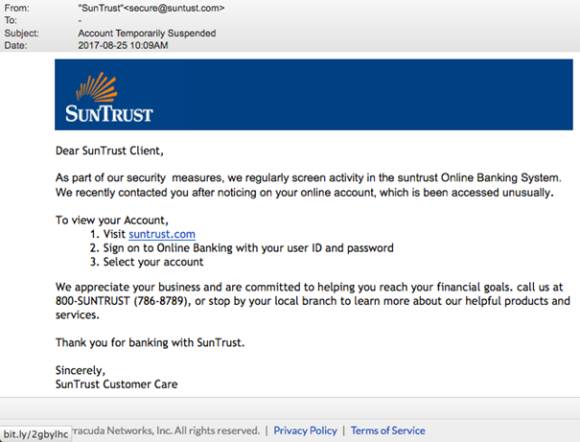Click the 2017-08-25 10:09AM date value

[x=123, y=45]
